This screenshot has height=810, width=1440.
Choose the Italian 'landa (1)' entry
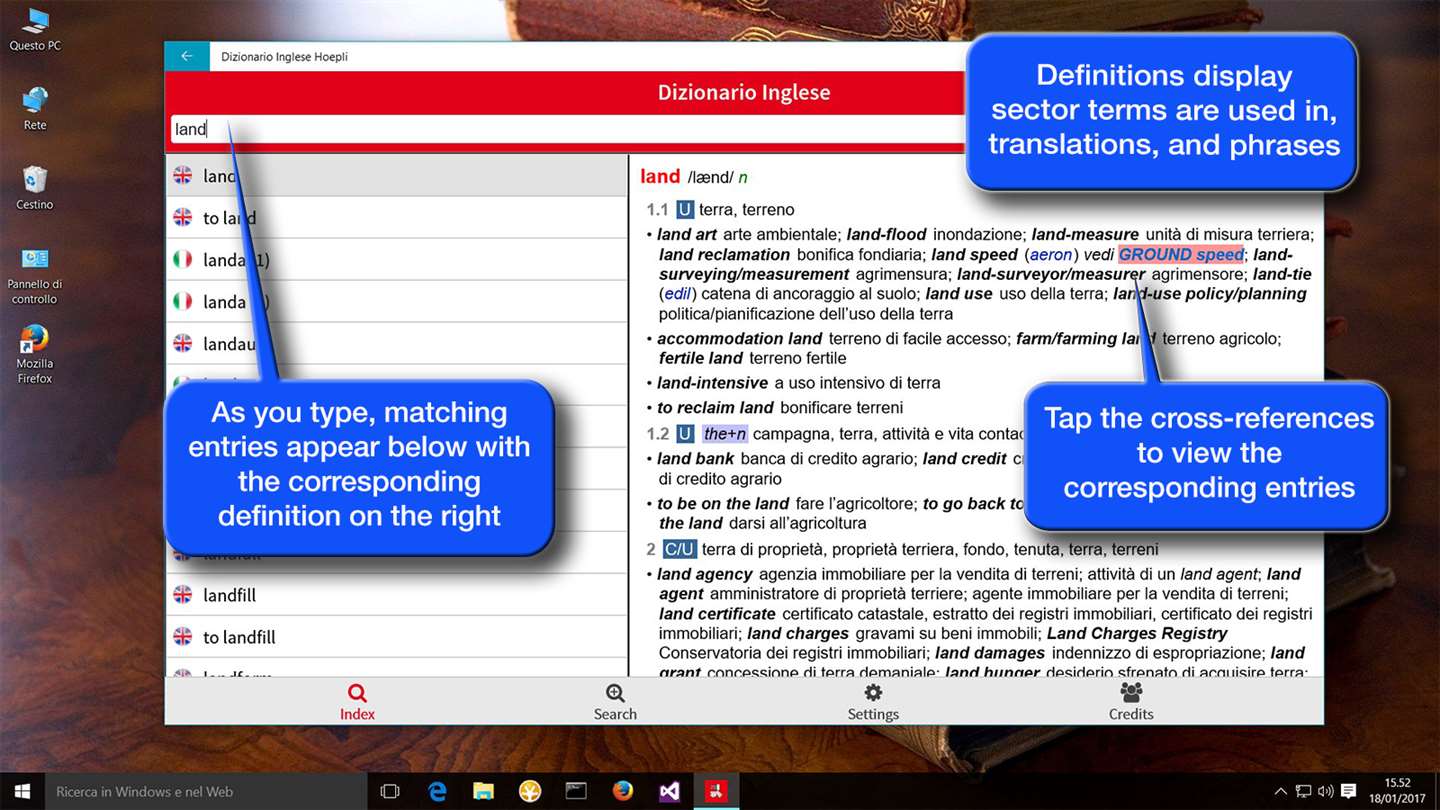(396, 260)
